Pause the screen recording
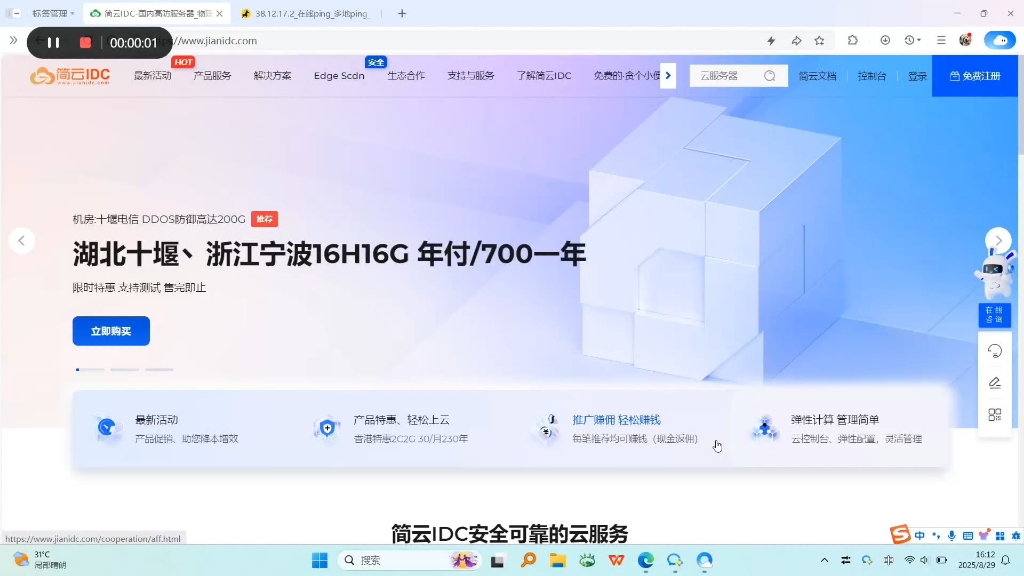1024x576 pixels. click(x=54, y=42)
